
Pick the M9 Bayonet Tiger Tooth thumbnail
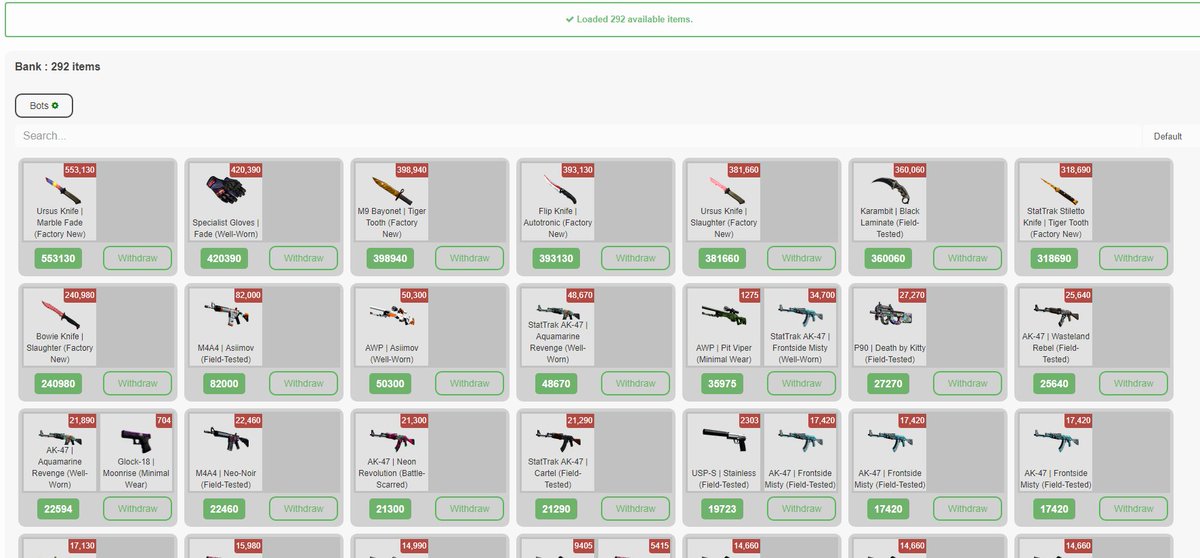(392, 201)
